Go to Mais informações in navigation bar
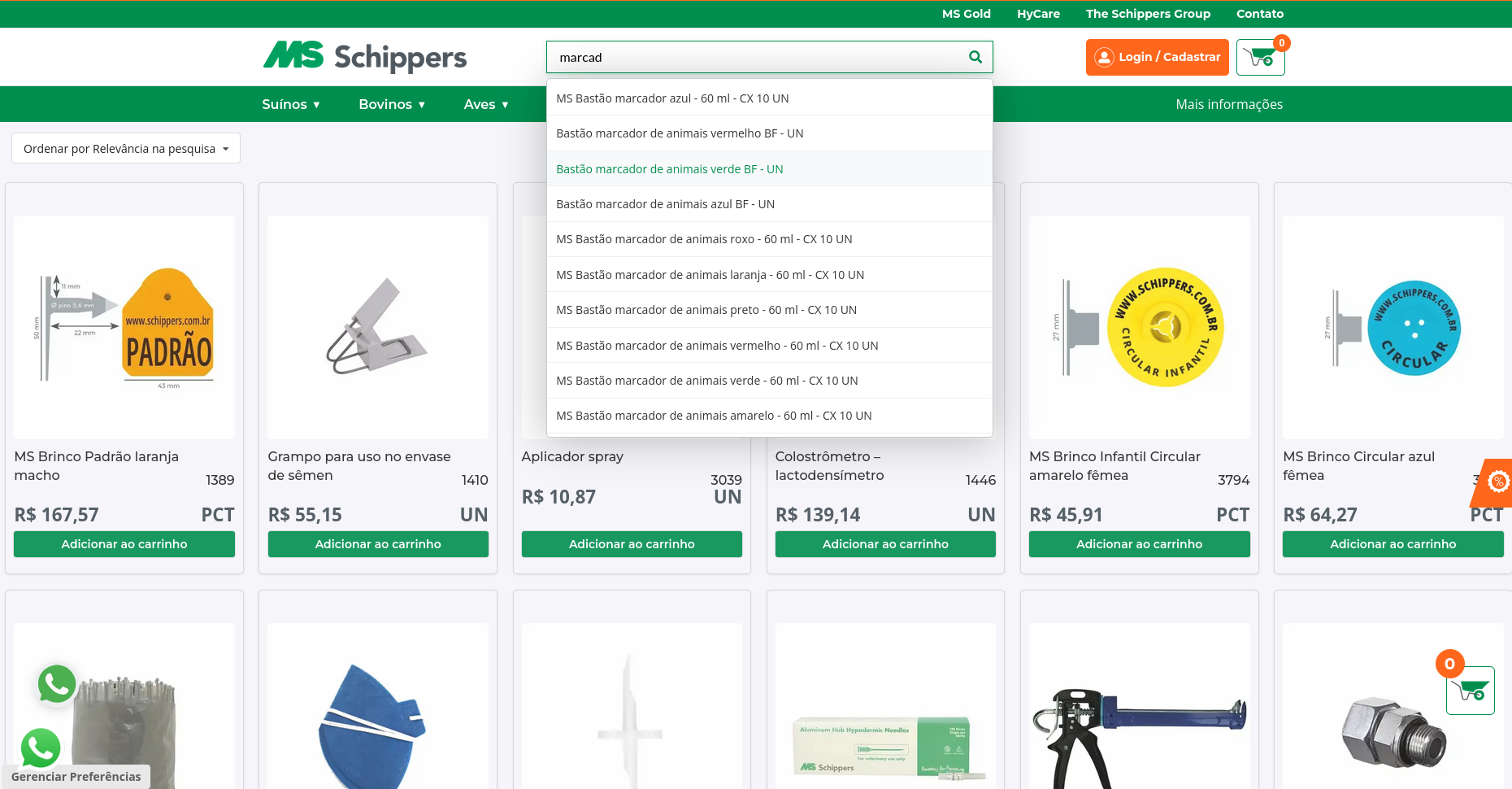This screenshot has height=789, width=1512. point(1228,104)
